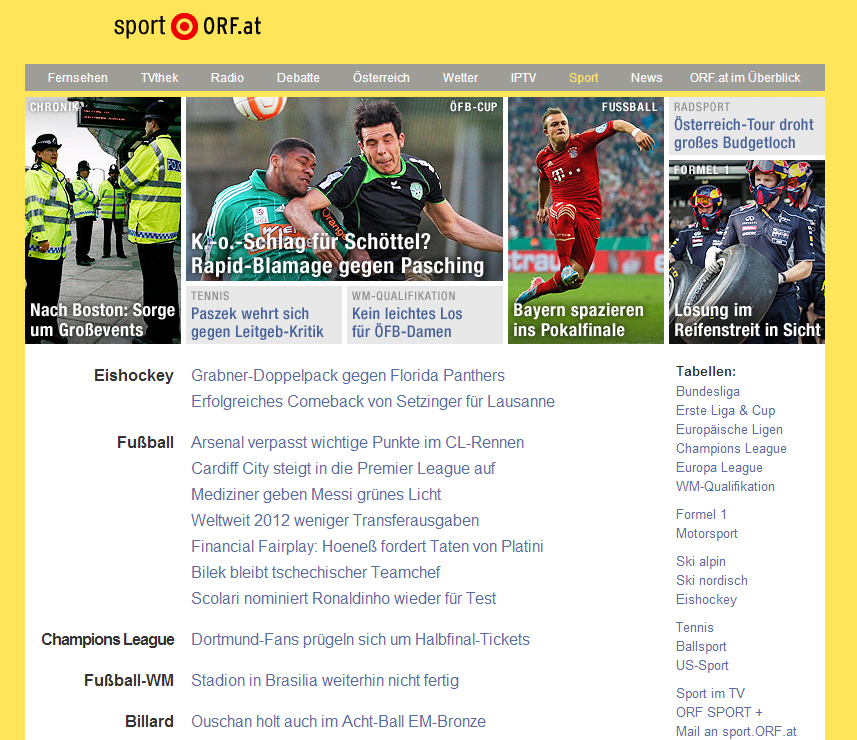Open Scolari nominiert Ronaldinho article

point(343,598)
